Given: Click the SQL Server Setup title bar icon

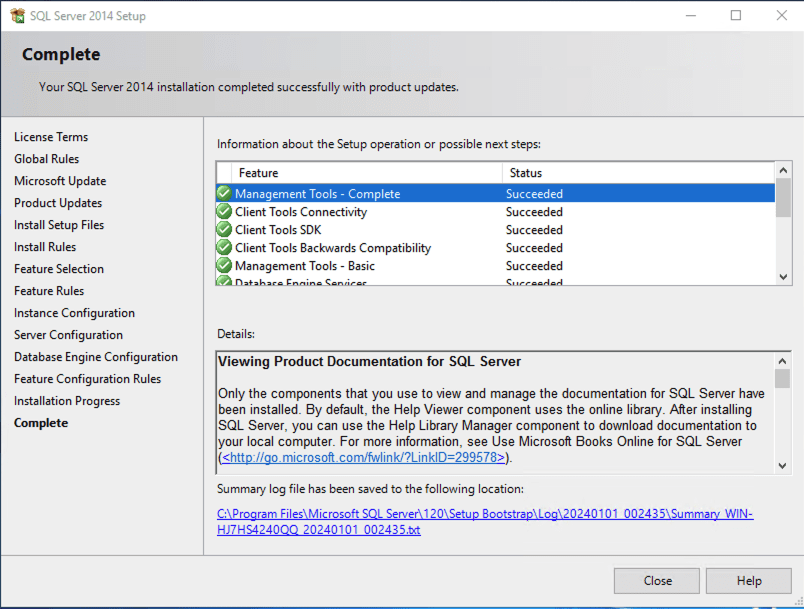Looking at the screenshot, I should click(x=17, y=15).
